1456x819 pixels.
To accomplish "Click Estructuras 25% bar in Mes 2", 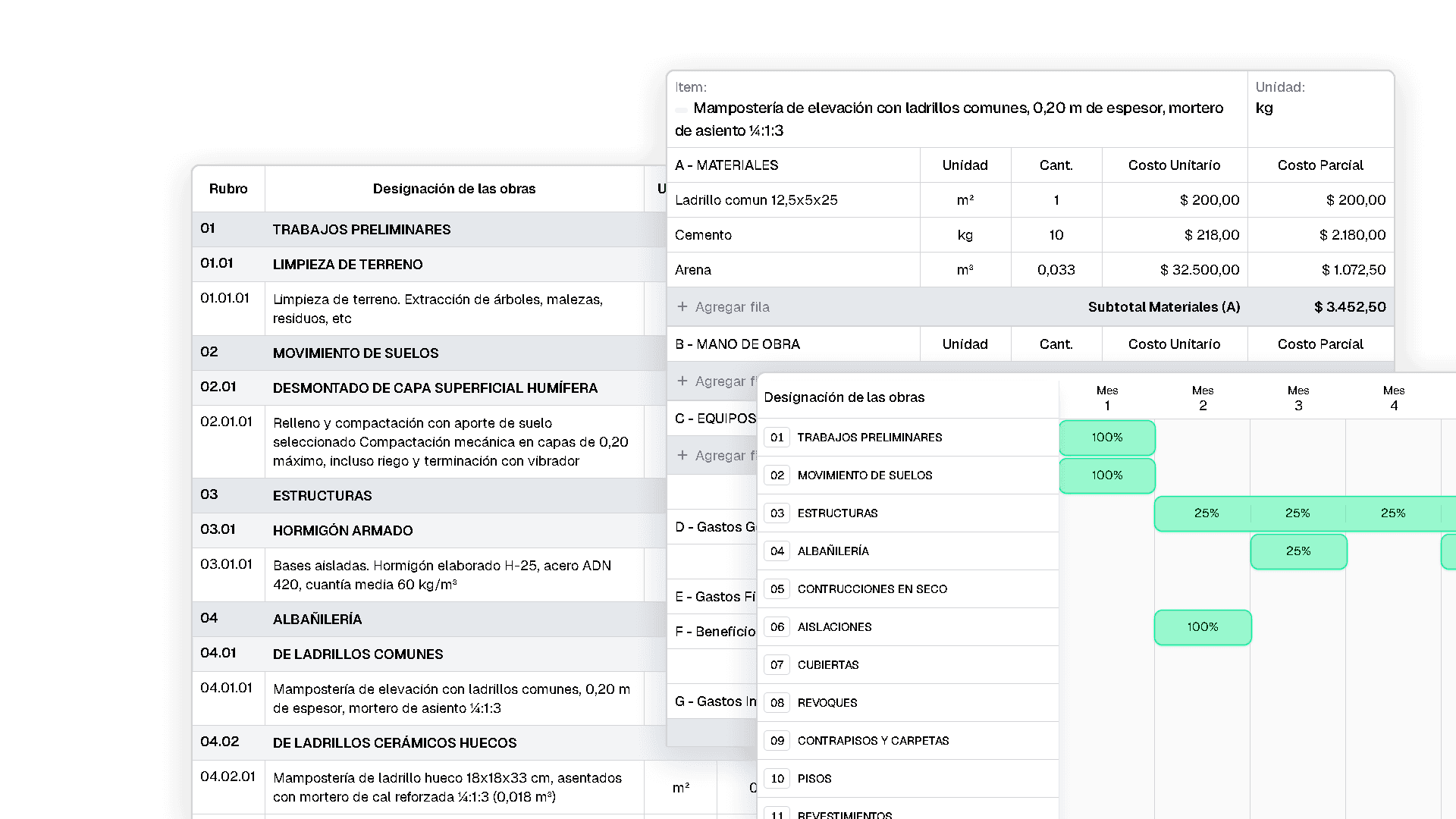I will click(x=1206, y=513).
